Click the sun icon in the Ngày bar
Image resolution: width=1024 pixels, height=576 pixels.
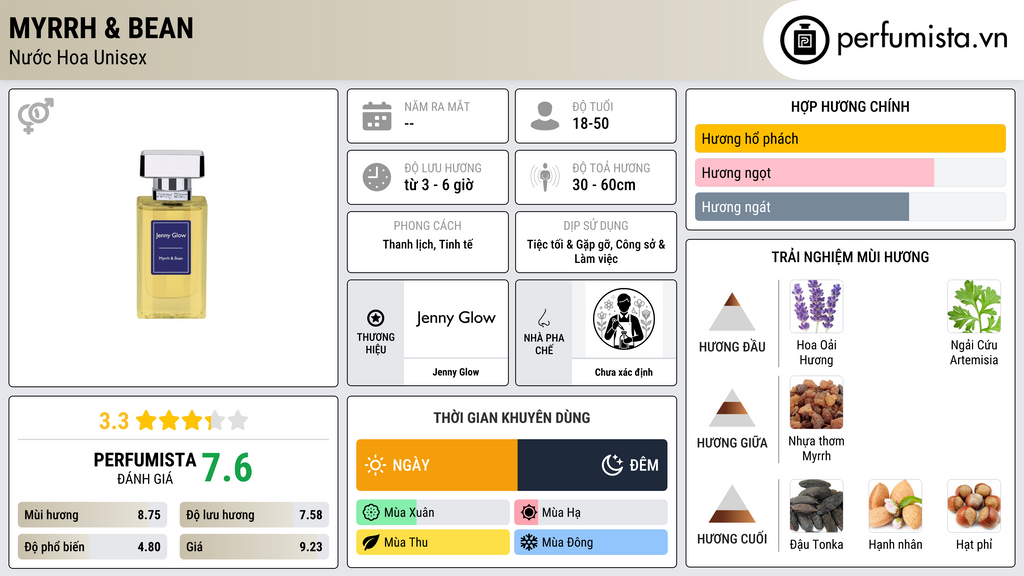[x=375, y=465]
